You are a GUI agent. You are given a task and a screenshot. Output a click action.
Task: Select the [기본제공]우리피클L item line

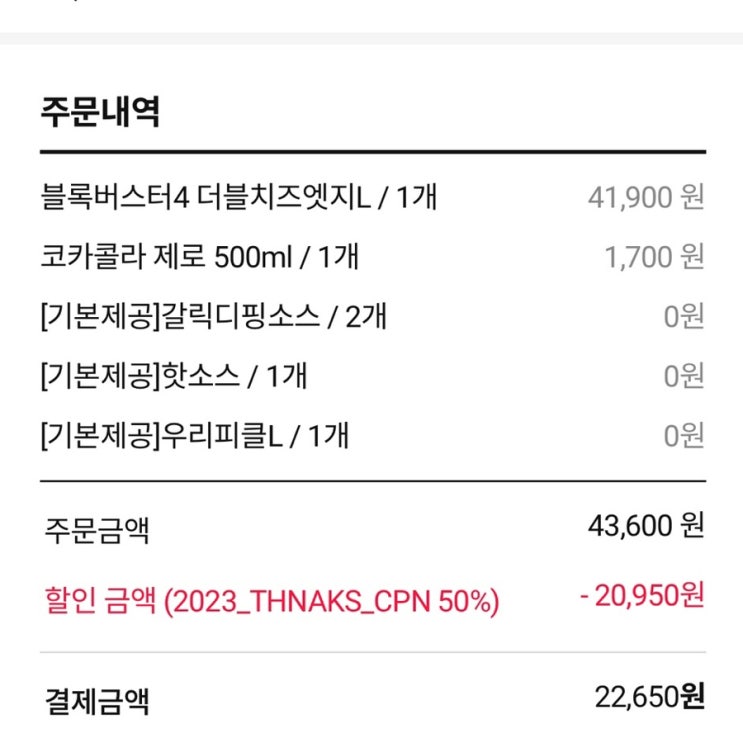tap(194, 436)
